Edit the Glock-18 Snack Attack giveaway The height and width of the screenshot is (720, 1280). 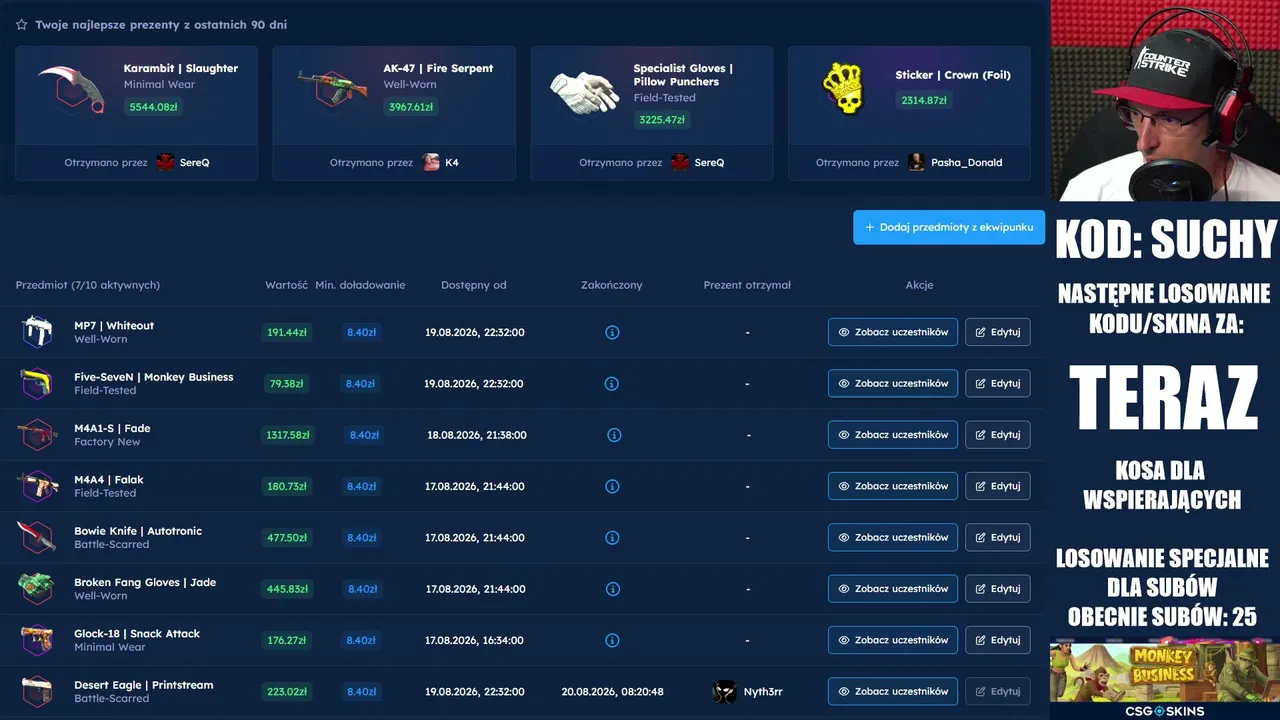(997, 640)
